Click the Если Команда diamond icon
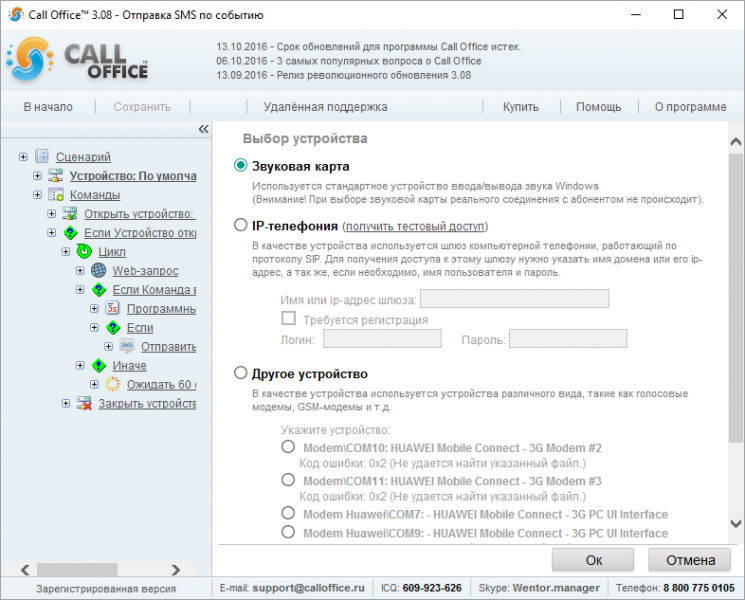This screenshot has width=745, height=600. click(x=99, y=290)
